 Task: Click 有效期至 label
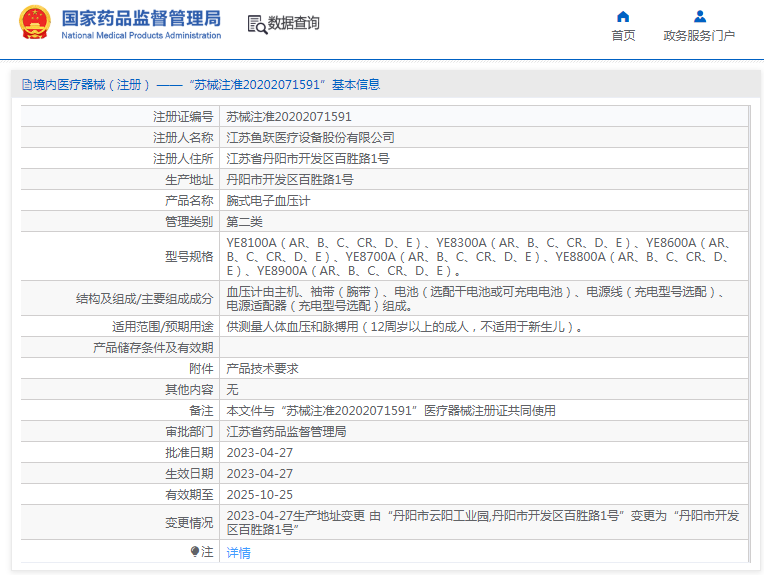pyautogui.click(x=189, y=495)
